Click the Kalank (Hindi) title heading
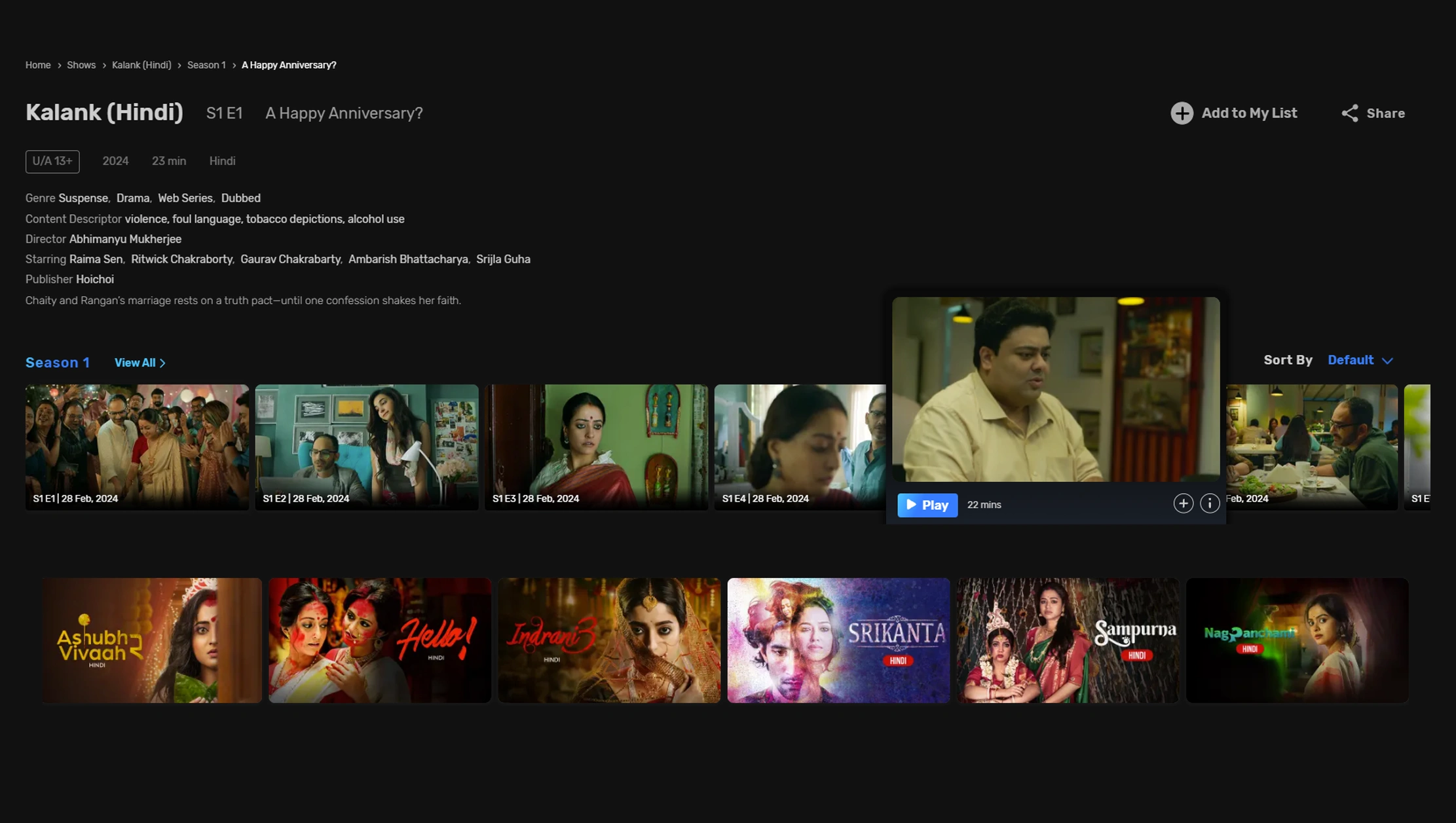The height and width of the screenshot is (823, 1456). pyautogui.click(x=104, y=113)
